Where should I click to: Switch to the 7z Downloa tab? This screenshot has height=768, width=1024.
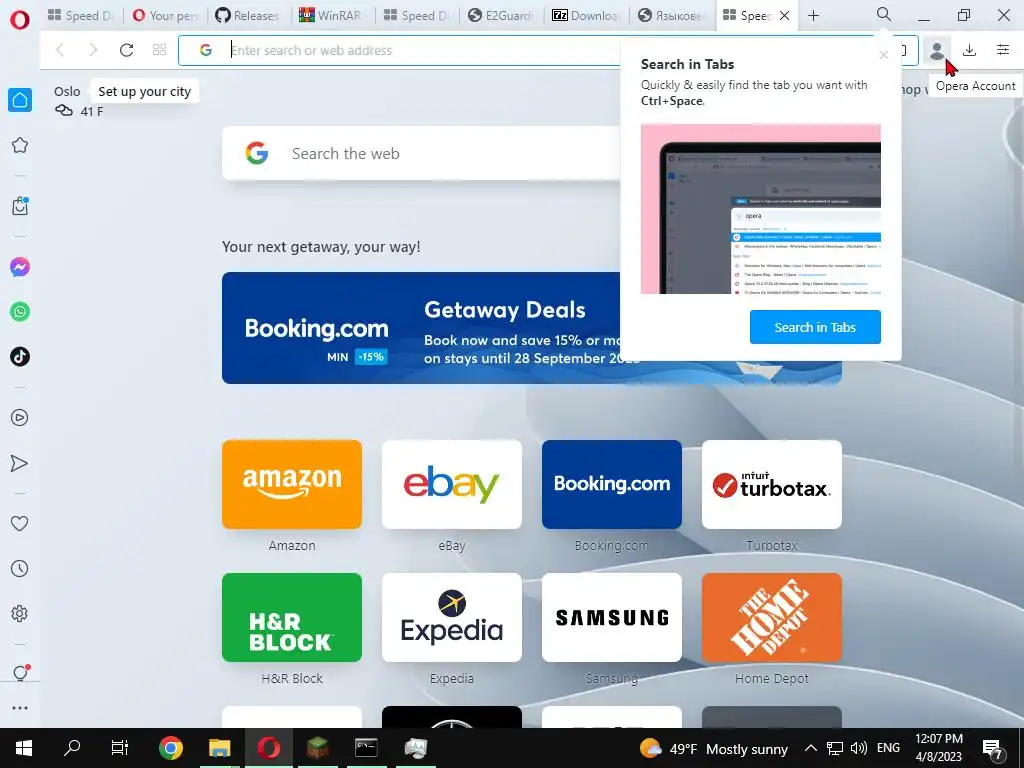pos(585,16)
